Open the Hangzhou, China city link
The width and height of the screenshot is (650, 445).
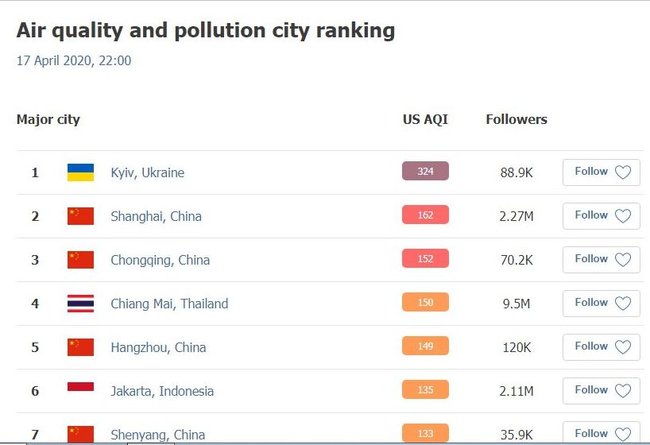[160, 347]
